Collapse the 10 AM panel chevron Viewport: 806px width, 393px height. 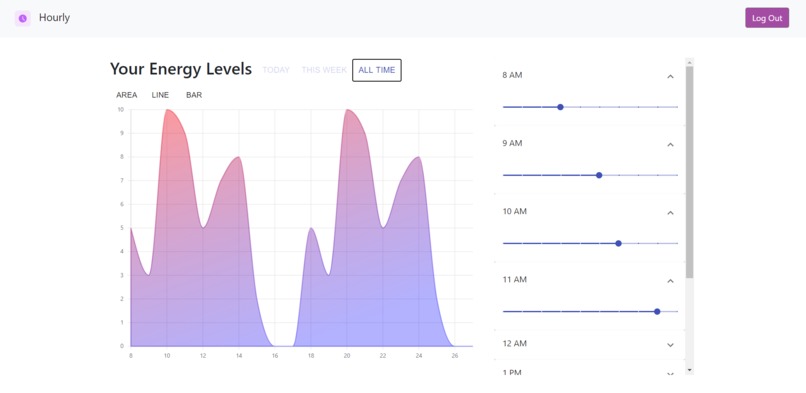coord(670,213)
